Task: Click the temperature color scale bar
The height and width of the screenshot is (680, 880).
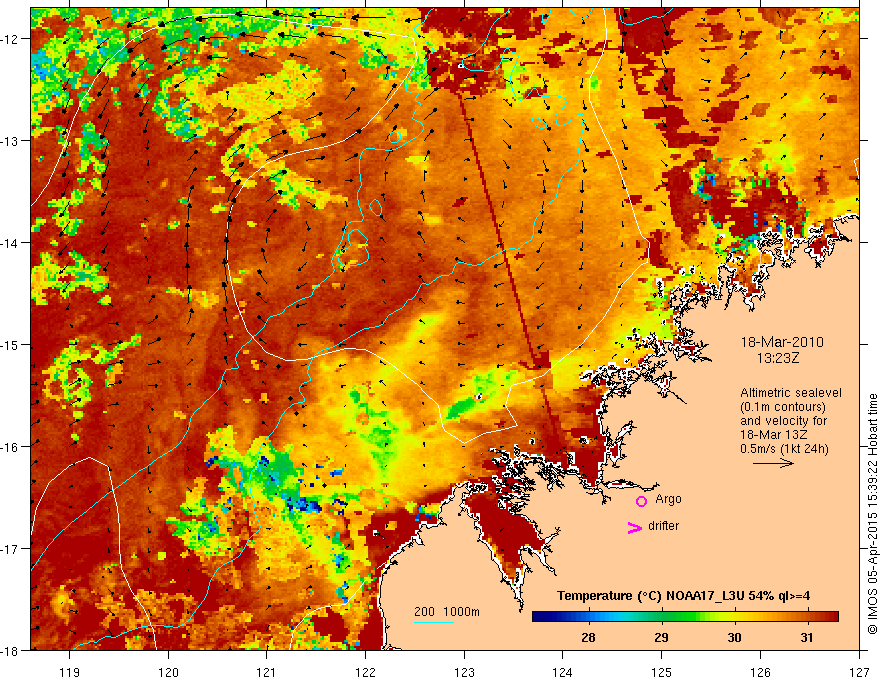Action: tap(685, 617)
